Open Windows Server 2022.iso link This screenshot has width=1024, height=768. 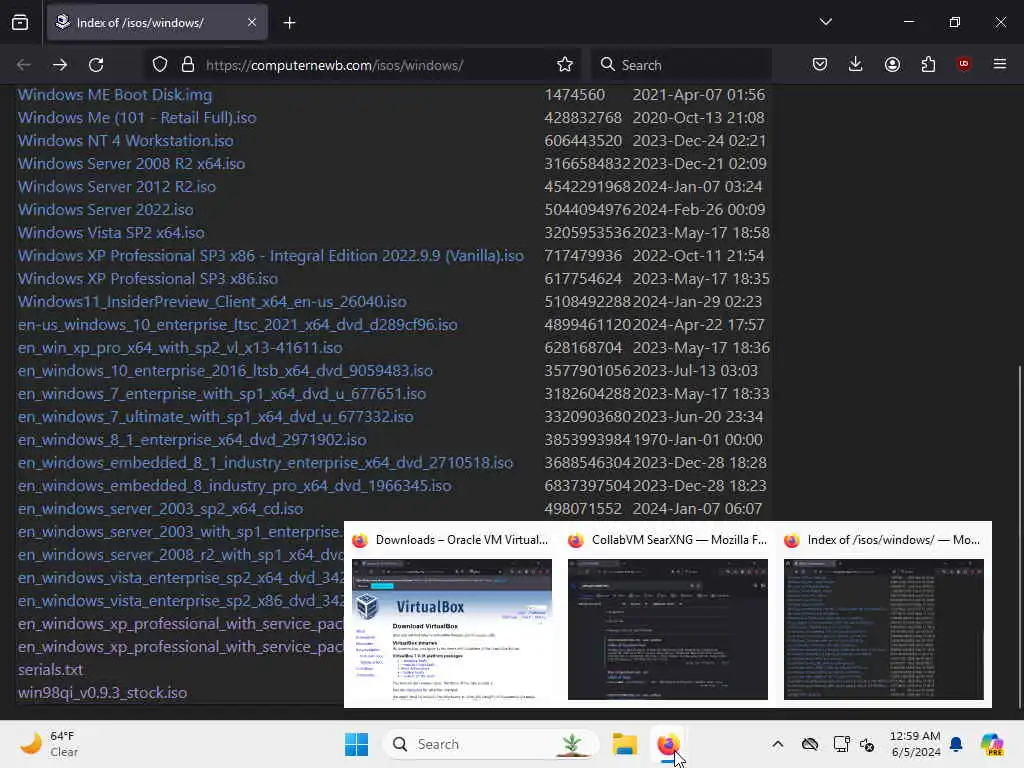(x=106, y=210)
